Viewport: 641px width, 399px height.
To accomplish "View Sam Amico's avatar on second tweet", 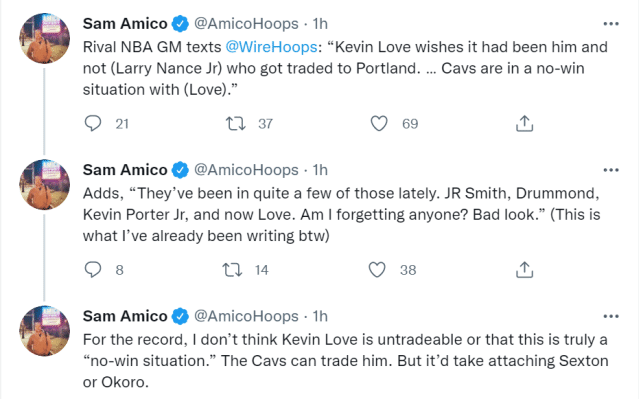I will [44, 184].
